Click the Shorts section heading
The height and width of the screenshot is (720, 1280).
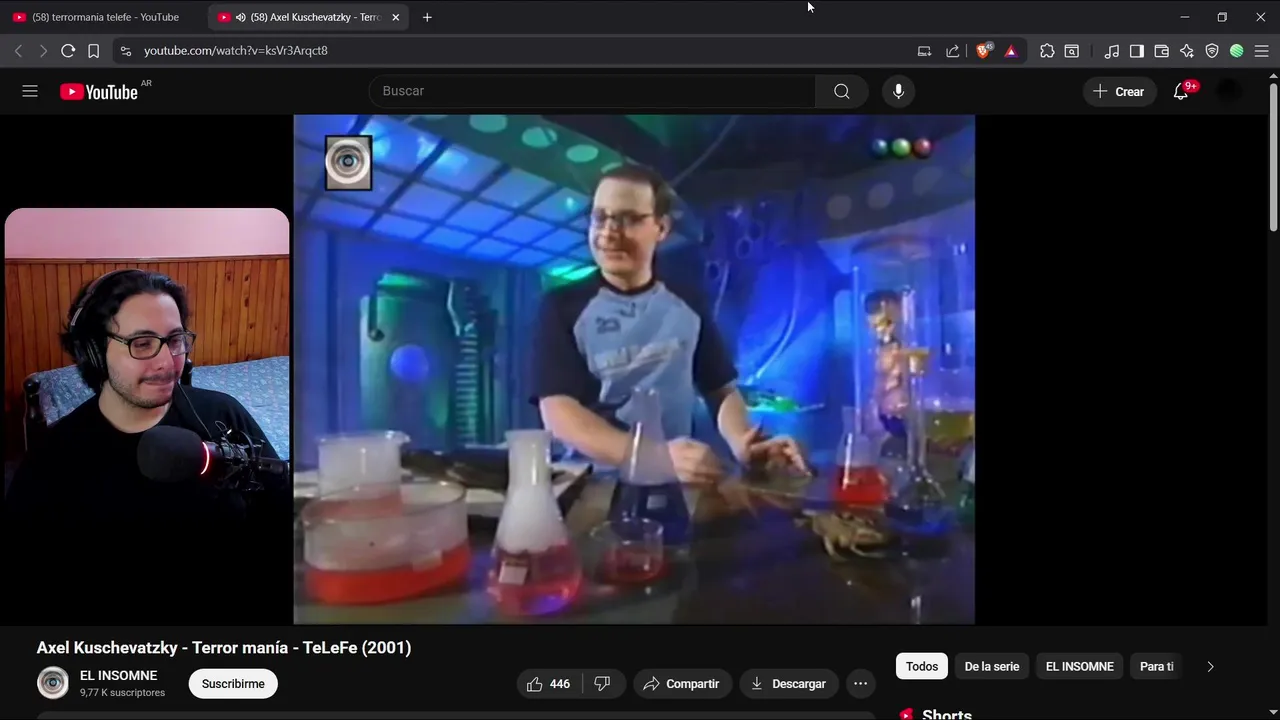pyautogui.click(x=946, y=714)
